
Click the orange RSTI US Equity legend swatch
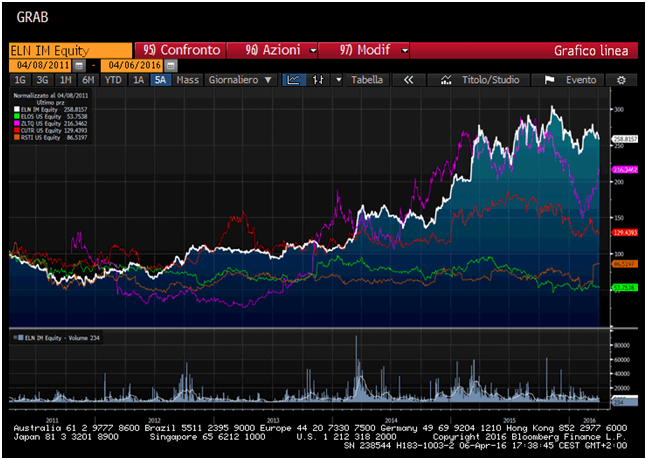(x=17, y=137)
